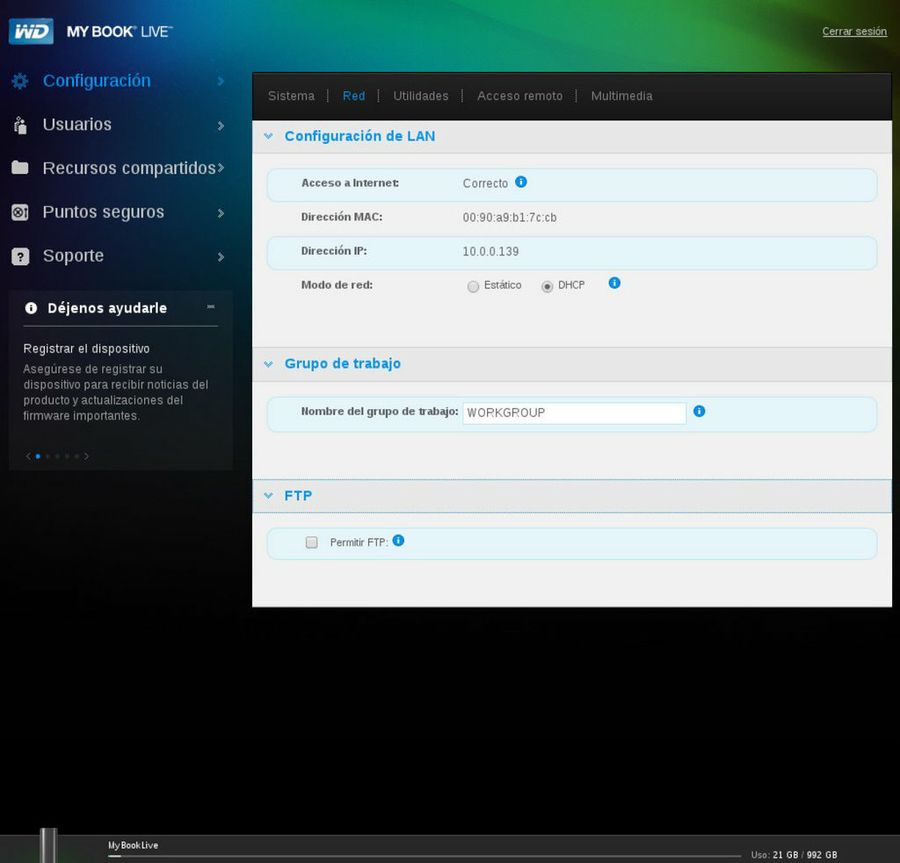Select the DHCP network mode
The image size is (900, 863).
tap(547, 286)
